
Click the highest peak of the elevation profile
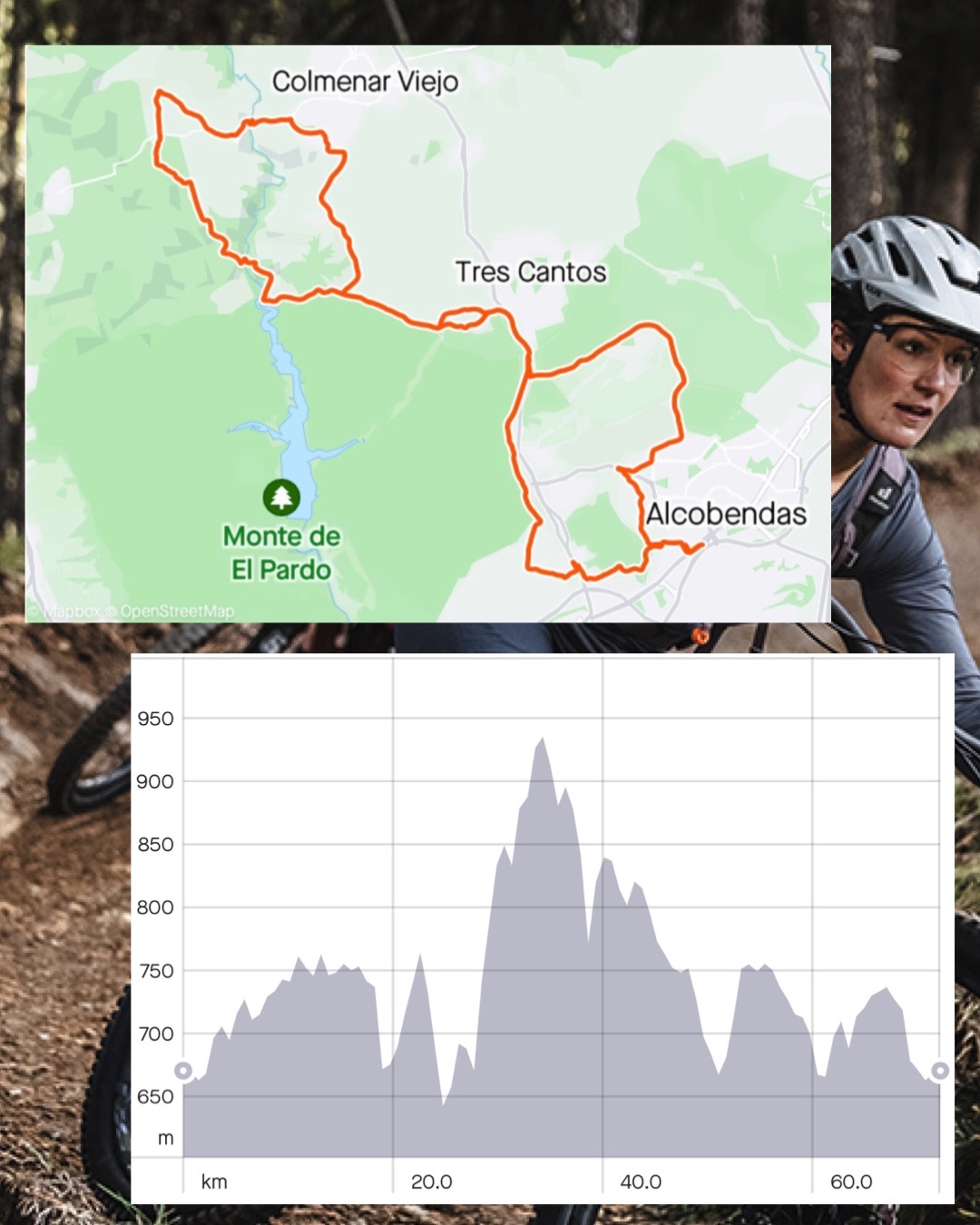[x=543, y=740]
